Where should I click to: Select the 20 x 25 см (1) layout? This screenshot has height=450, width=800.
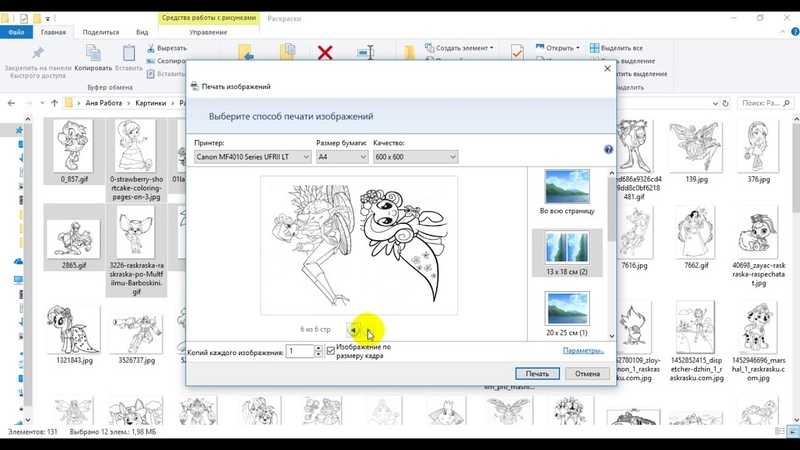(x=567, y=314)
